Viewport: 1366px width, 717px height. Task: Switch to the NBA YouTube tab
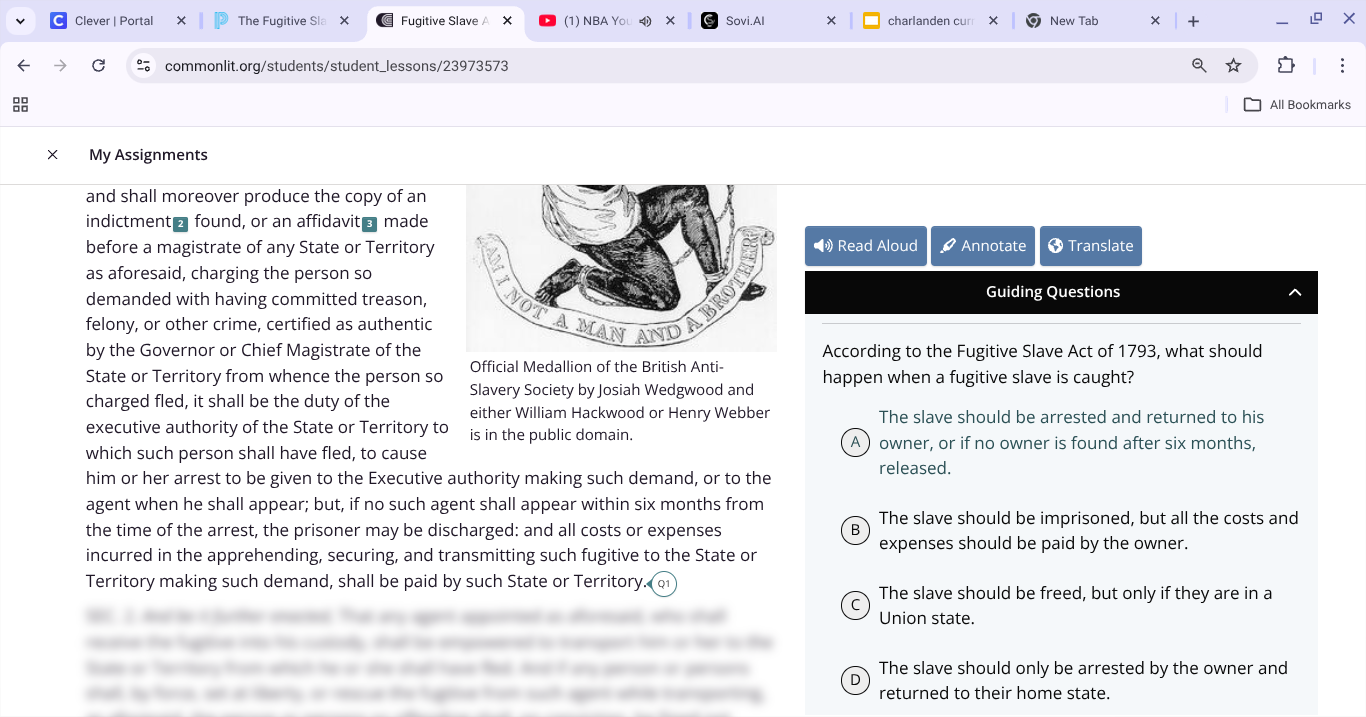(x=590, y=19)
